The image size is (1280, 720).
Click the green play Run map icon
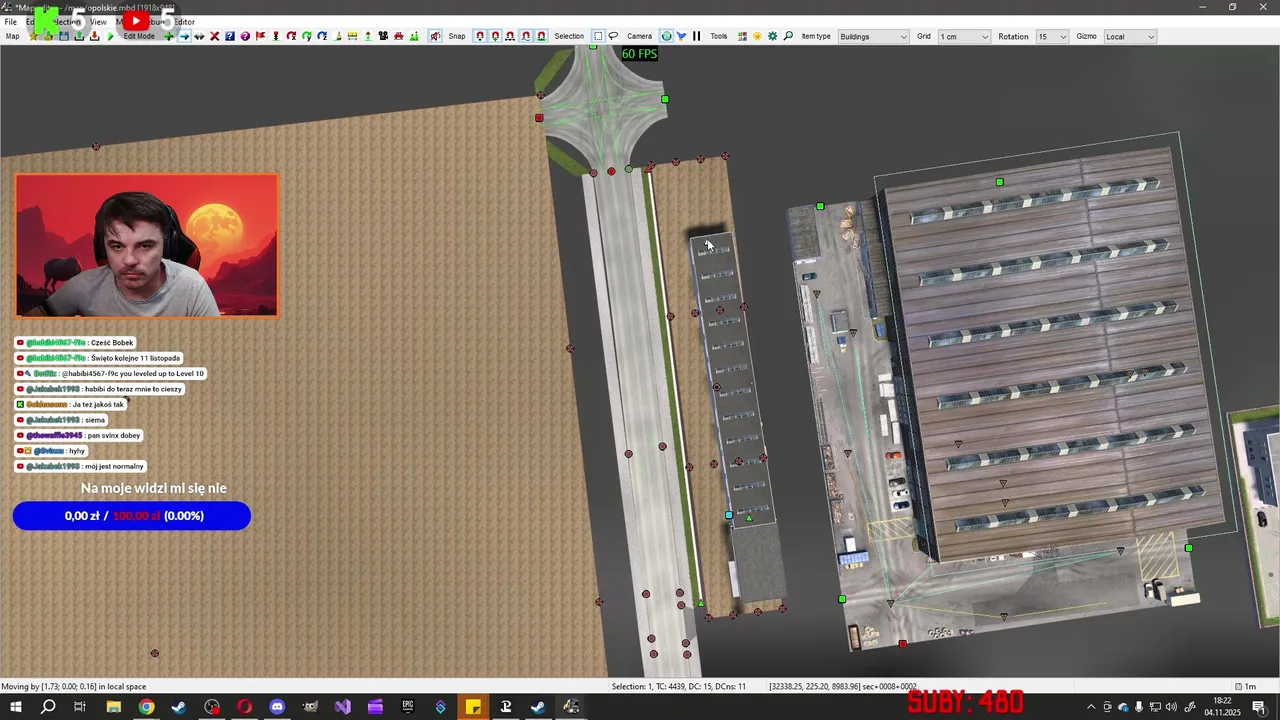(x=110, y=36)
